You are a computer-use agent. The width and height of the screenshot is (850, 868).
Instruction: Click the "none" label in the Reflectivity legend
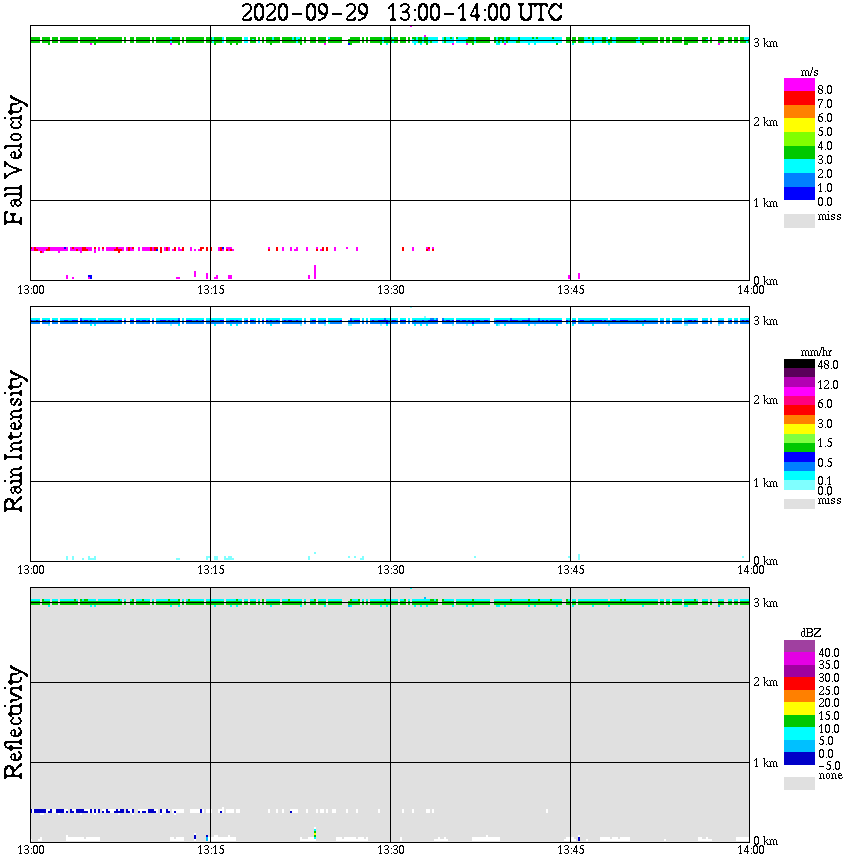click(x=830, y=776)
